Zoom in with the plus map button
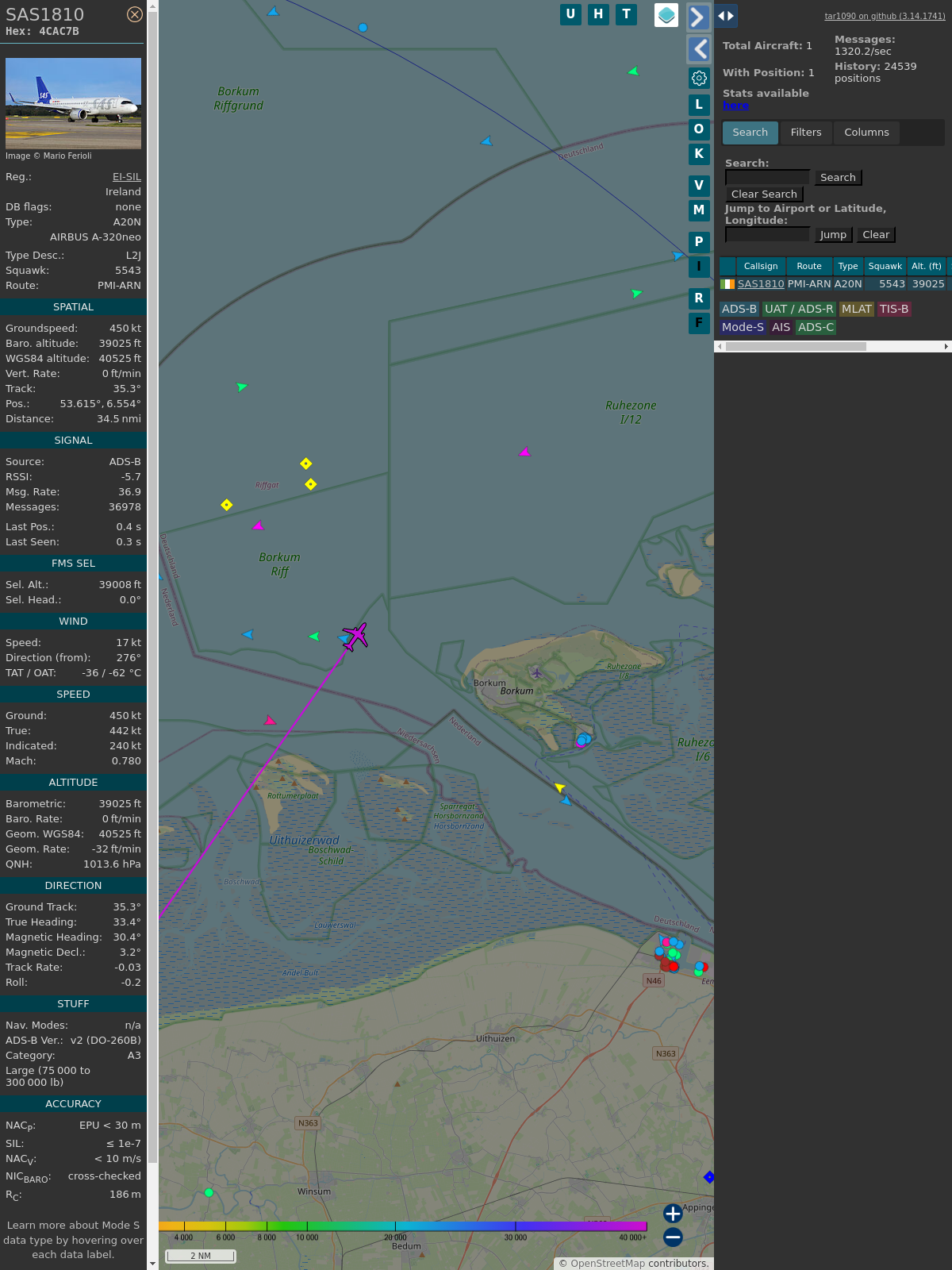This screenshot has width=952, height=1270. (673, 1213)
